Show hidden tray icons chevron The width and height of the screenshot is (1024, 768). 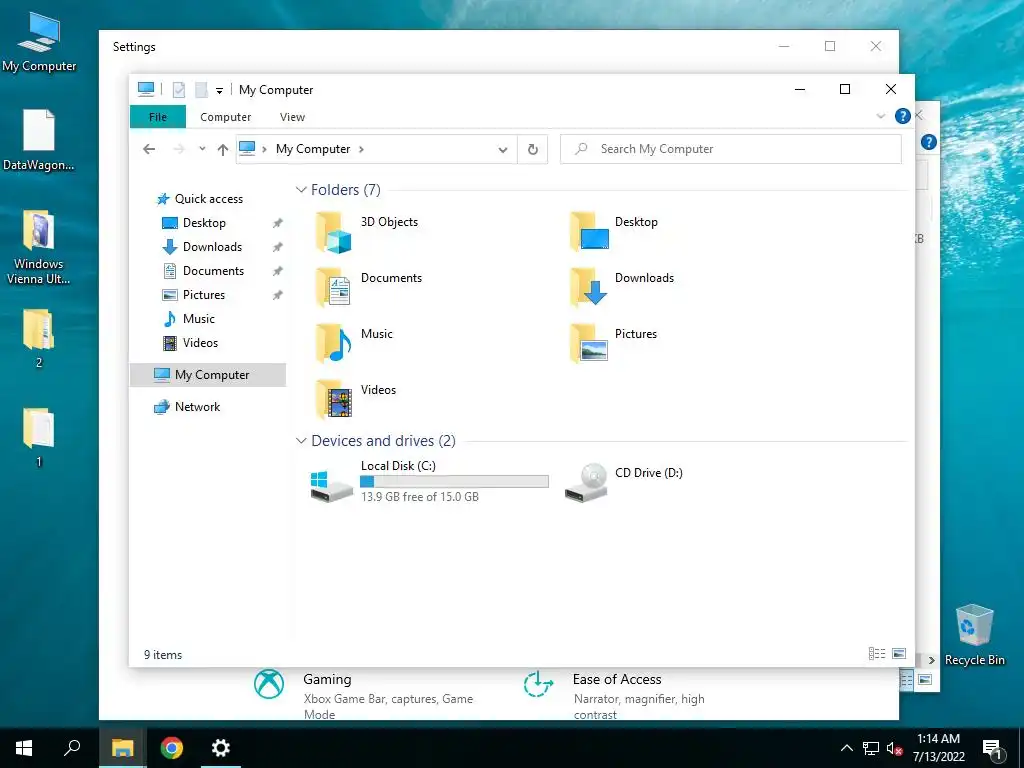[x=846, y=748]
